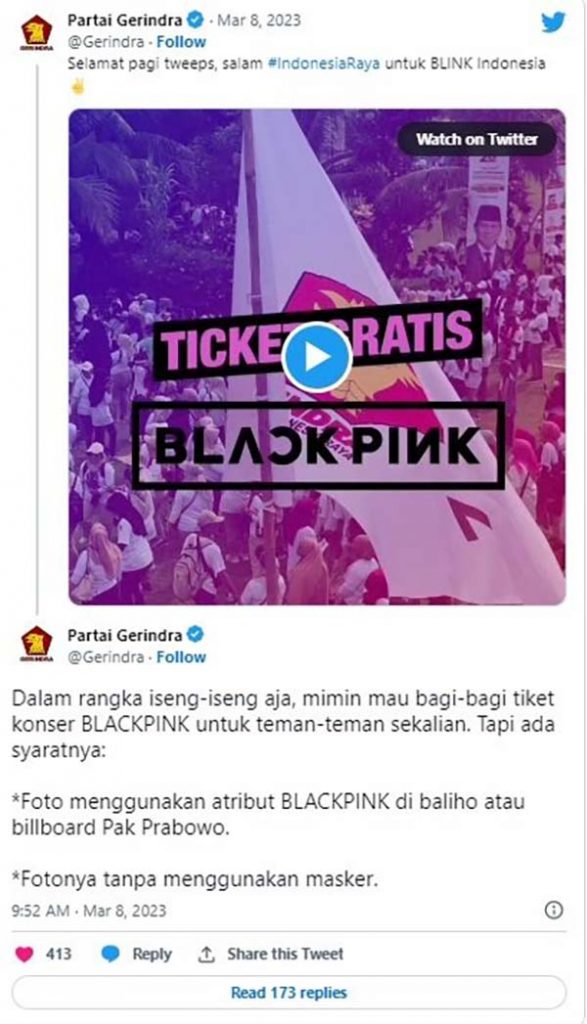Open Partai Gerindra name on second tweet
The image size is (587, 1024).
tap(125, 635)
